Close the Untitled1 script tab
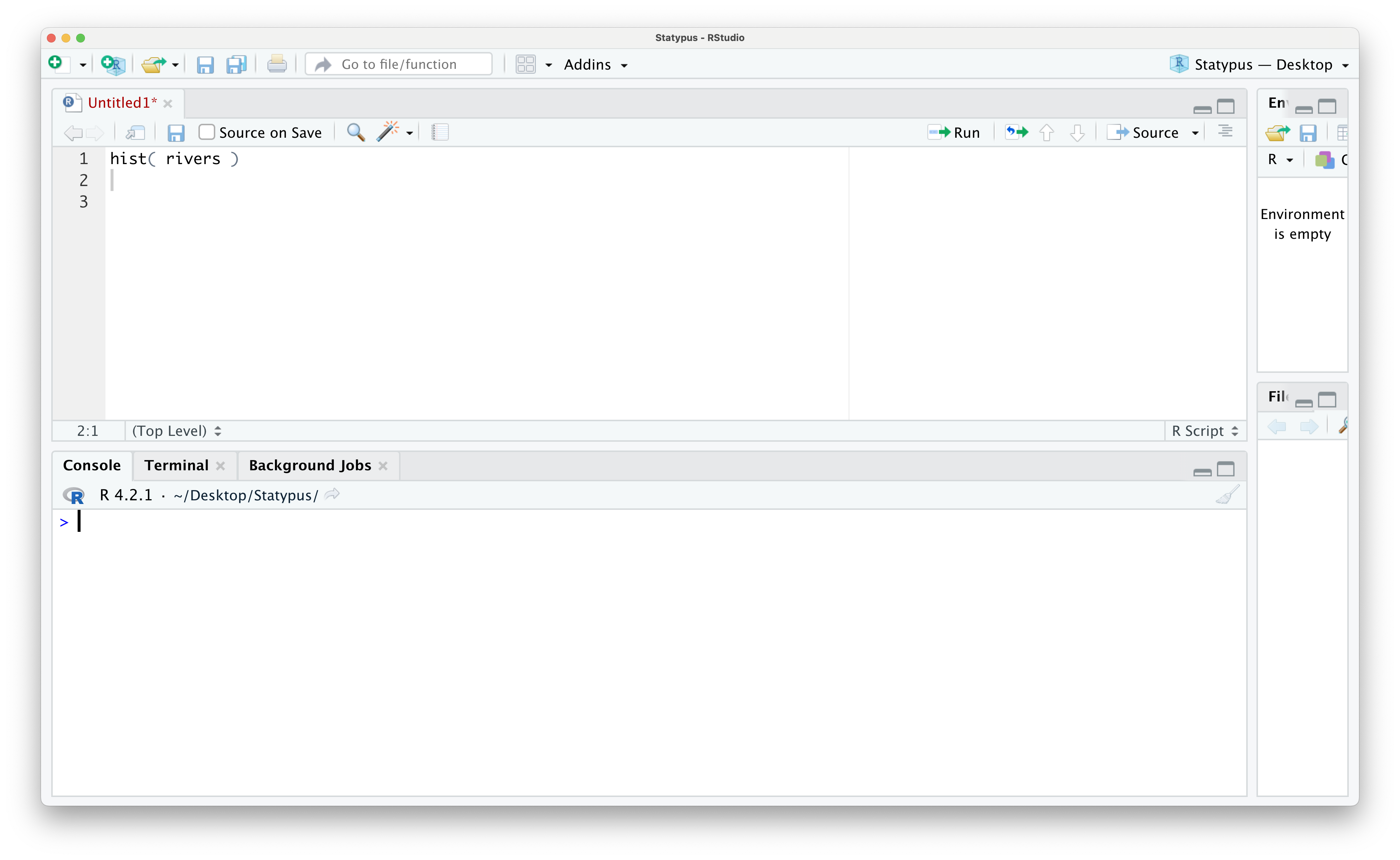This screenshot has height=860, width=1400. pyautogui.click(x=168, y=104)
